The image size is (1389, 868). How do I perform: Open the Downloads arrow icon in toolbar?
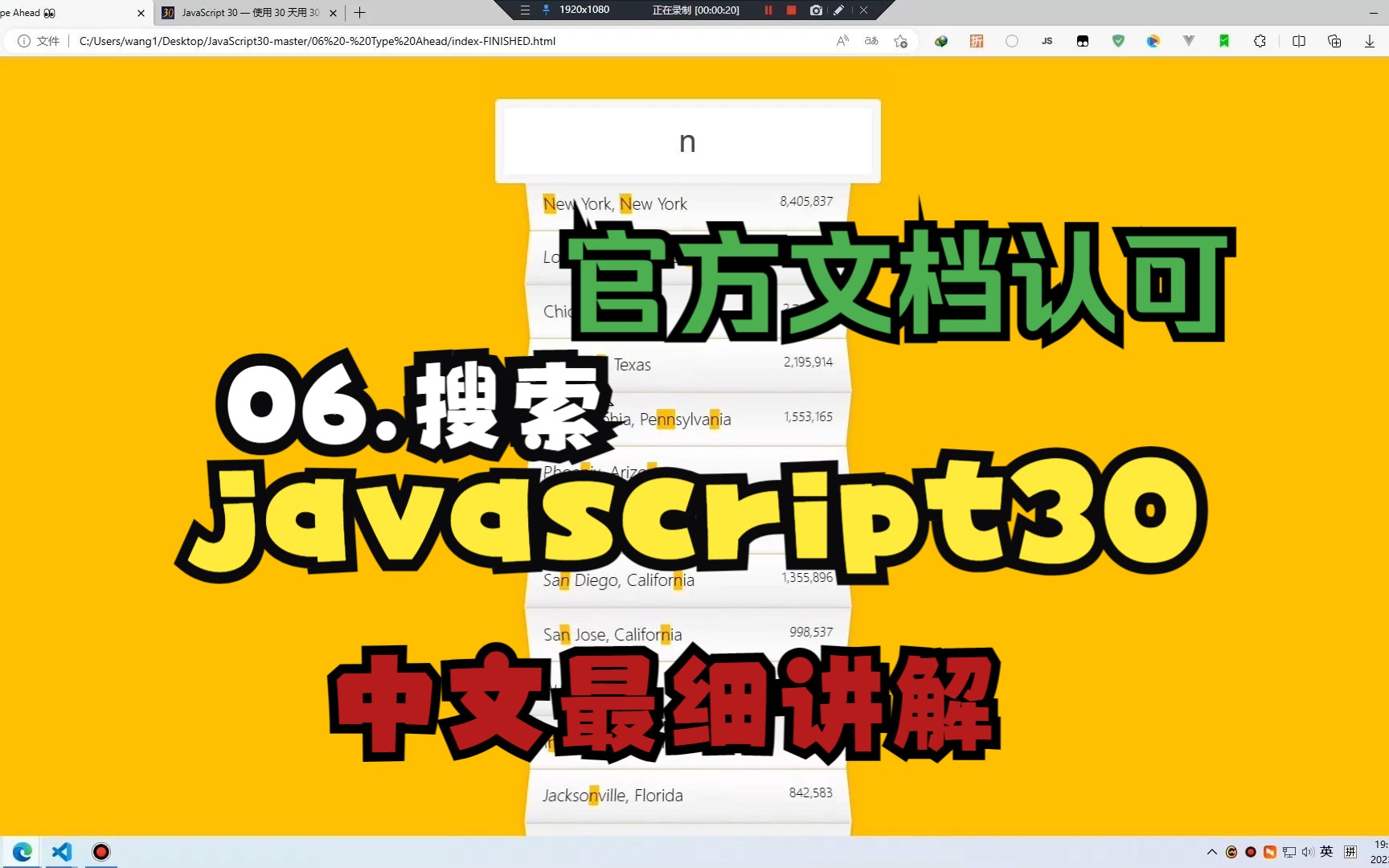pos(1370,41)
